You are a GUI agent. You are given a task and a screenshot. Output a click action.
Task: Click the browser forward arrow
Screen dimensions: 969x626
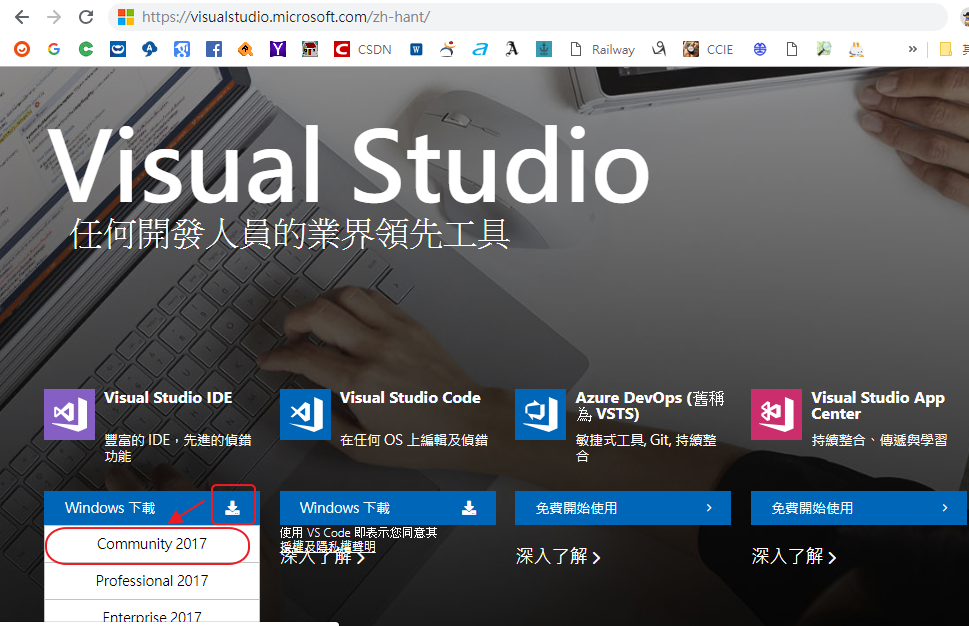click(54, 17)
